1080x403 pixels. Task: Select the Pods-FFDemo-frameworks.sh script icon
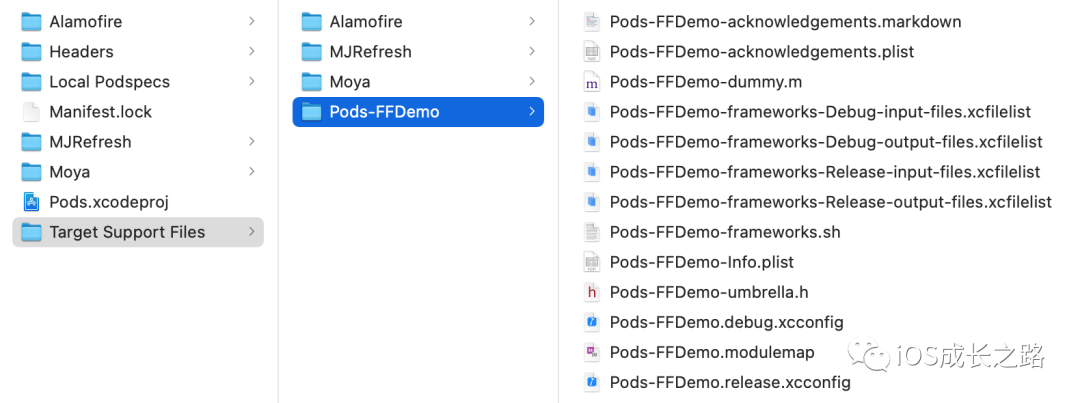[x=591, y=232]
